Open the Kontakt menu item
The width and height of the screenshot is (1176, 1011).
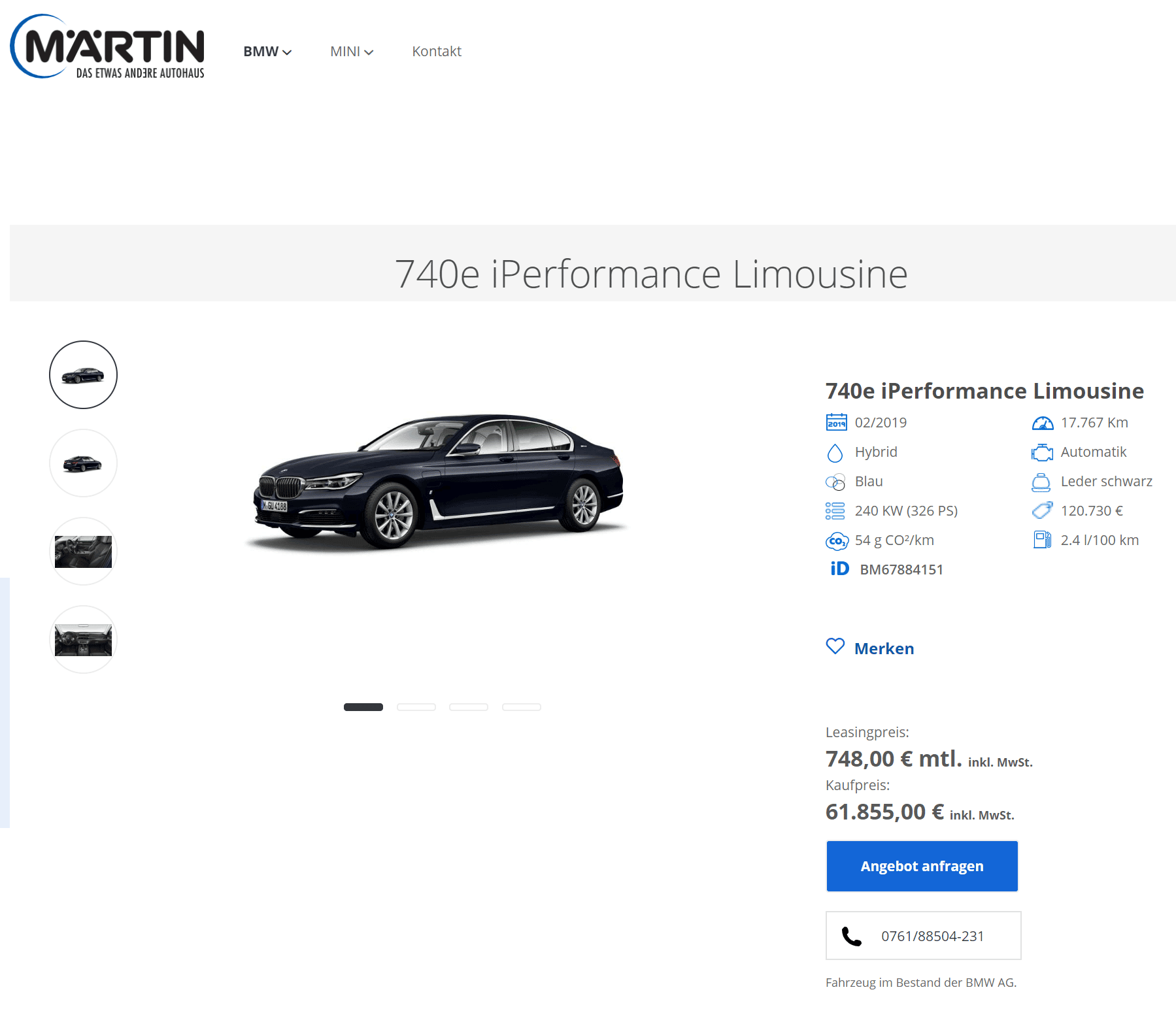[x=437, y=51]
